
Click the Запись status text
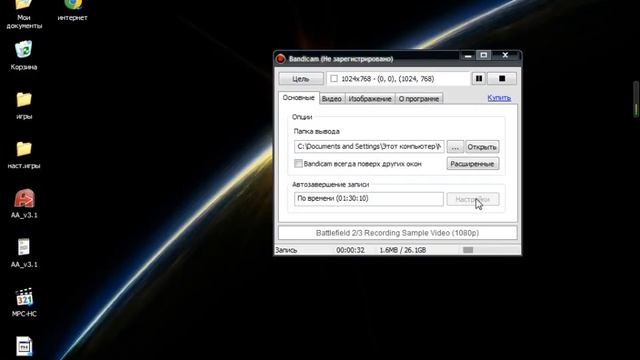[x=286, y=250]
